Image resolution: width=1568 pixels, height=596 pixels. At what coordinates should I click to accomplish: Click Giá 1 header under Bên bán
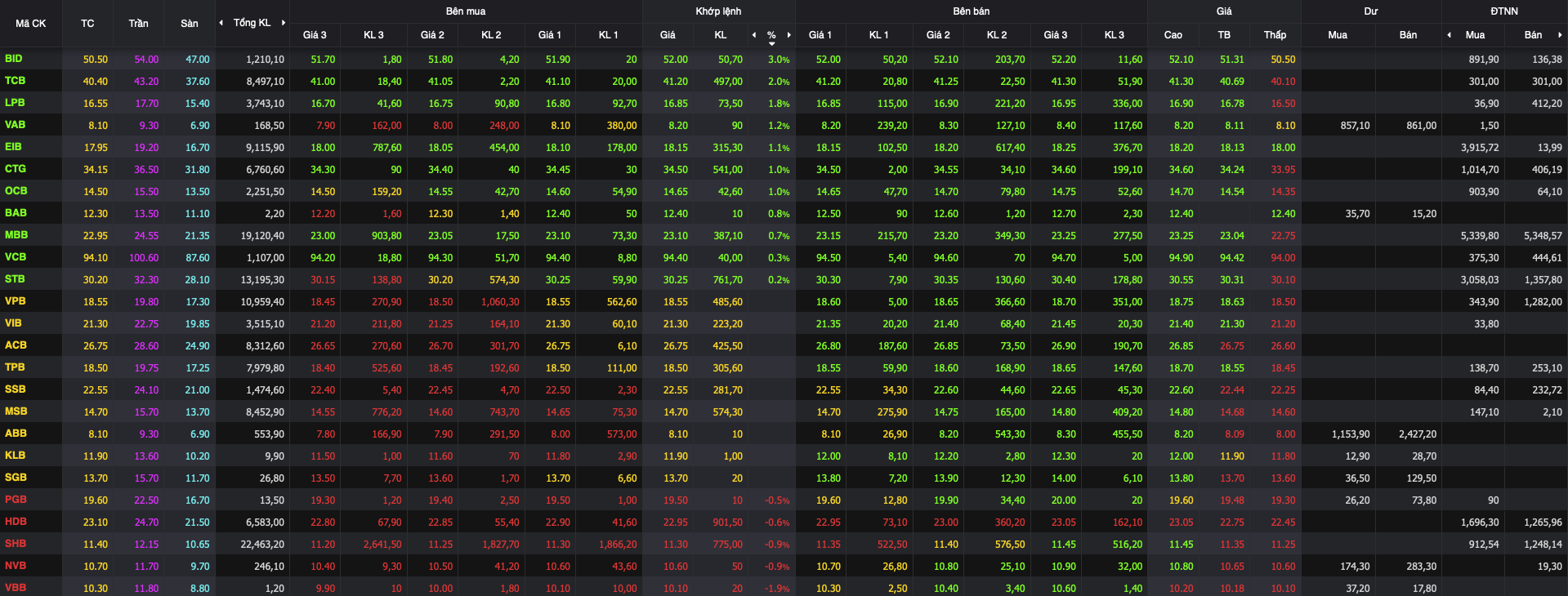(x=820, y=35)
